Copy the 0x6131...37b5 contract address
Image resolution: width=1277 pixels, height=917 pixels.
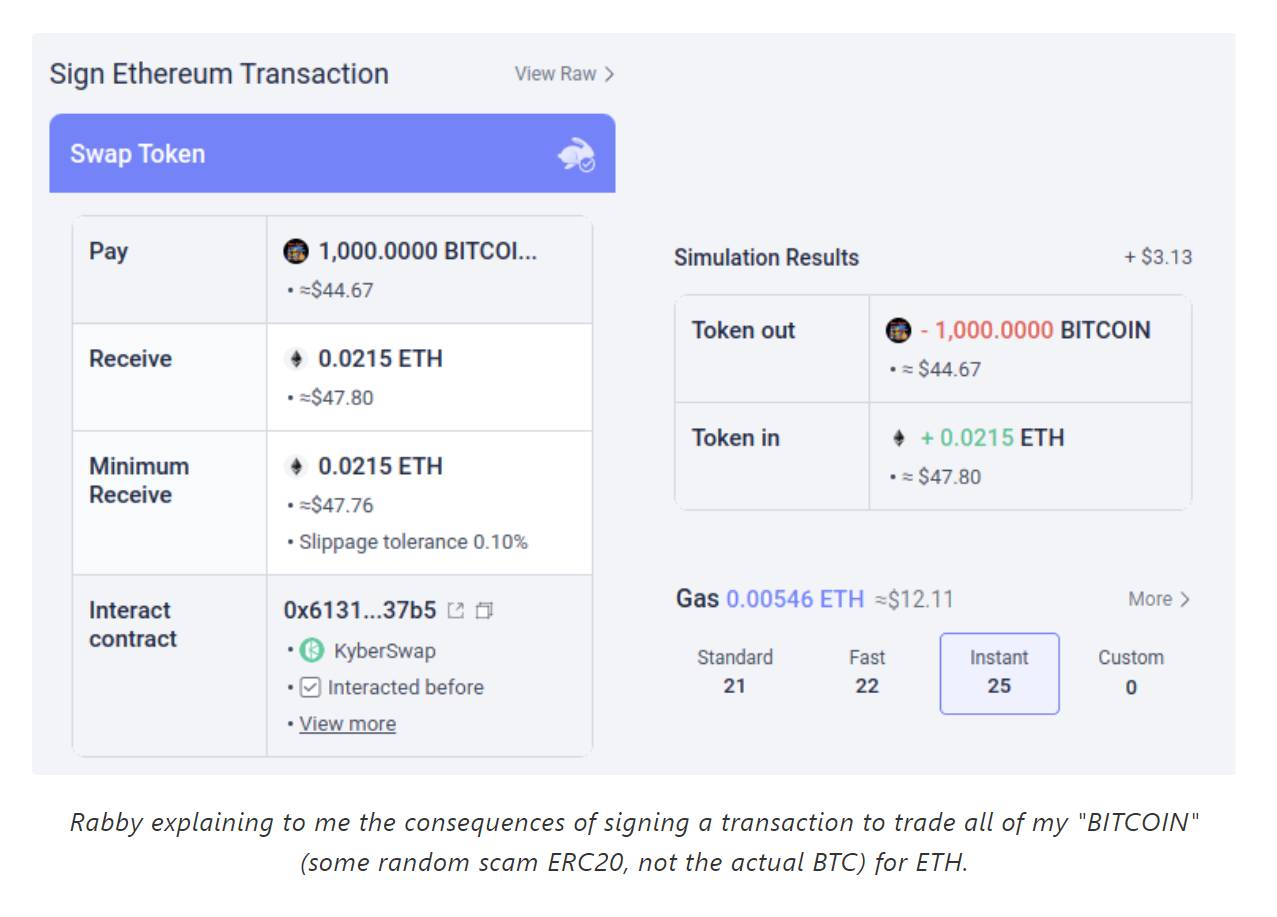(485, 610)
